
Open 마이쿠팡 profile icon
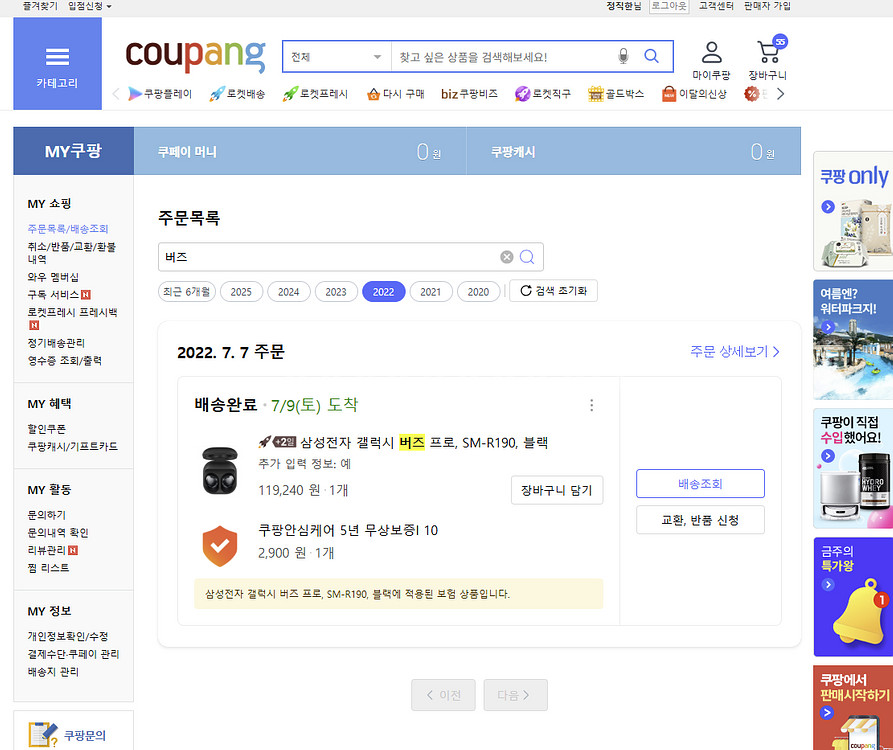[x=711, y=60]
